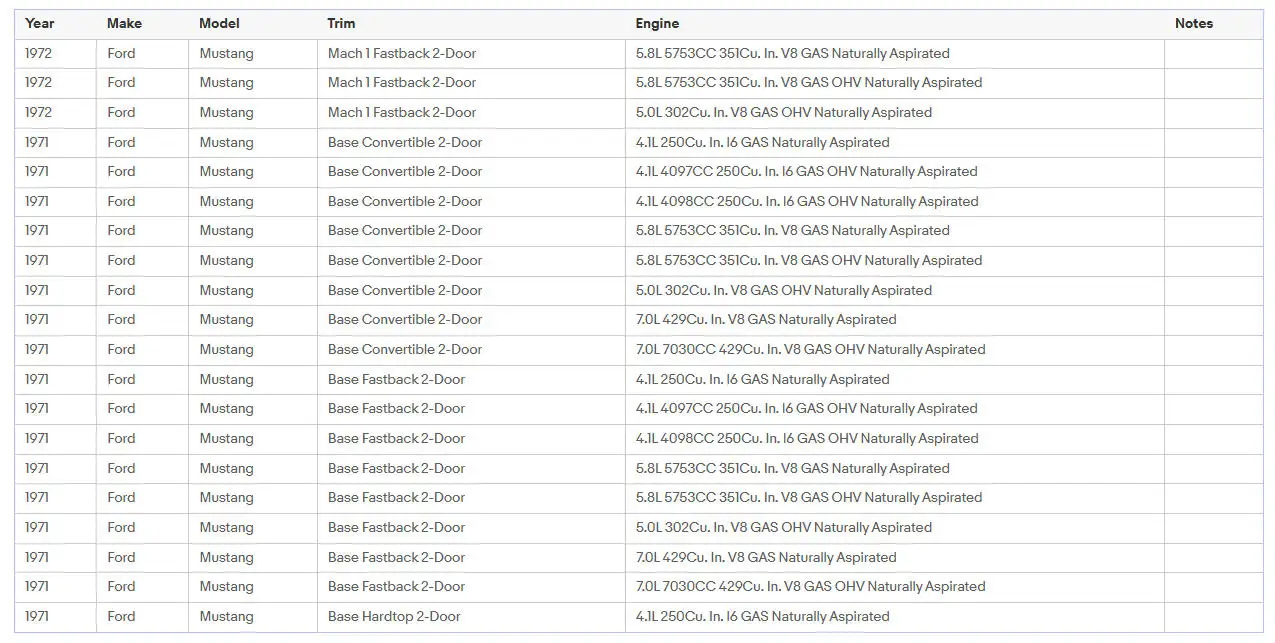Screen dimensions: 1275x643
Task: Click Base Convertible 4.1L 4098CC engine cell
Action: click(895, 202)
